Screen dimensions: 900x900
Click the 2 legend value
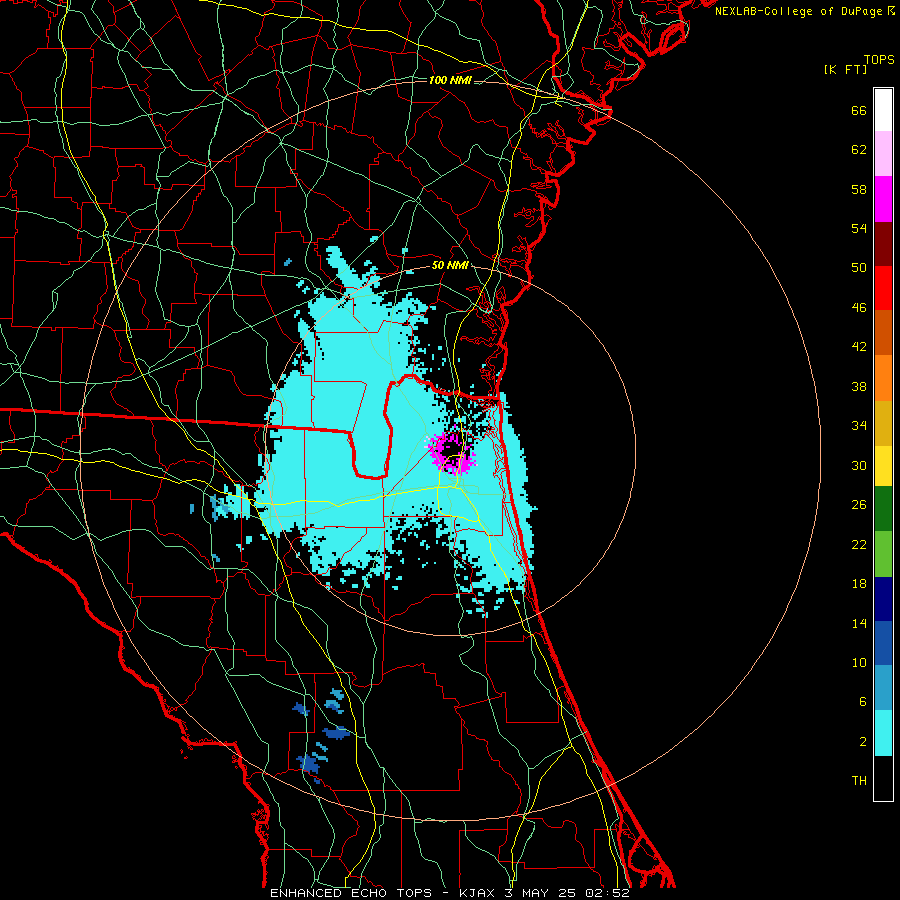click(863, 742)
